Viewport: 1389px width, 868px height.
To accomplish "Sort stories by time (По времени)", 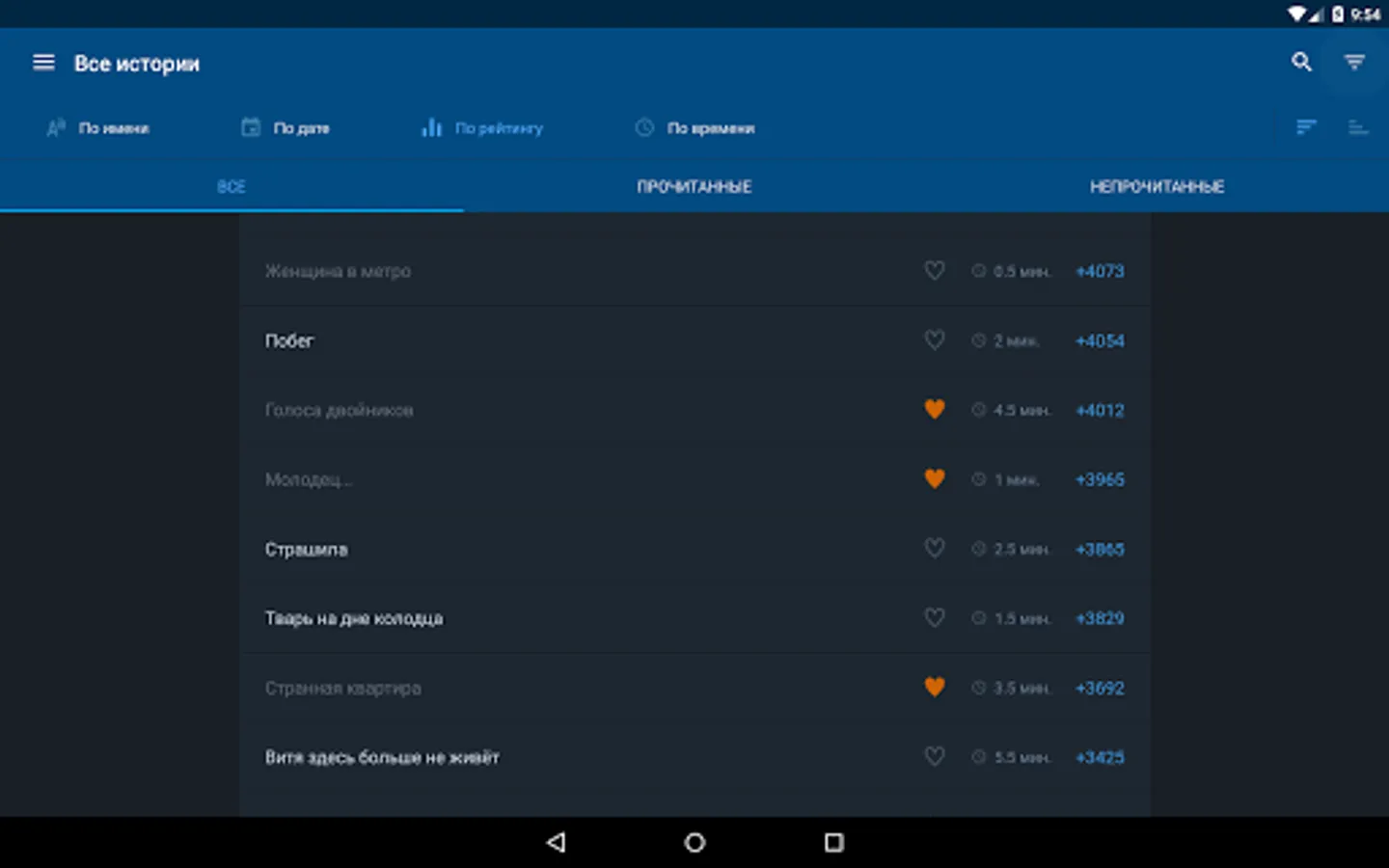I will coord(695,128).
